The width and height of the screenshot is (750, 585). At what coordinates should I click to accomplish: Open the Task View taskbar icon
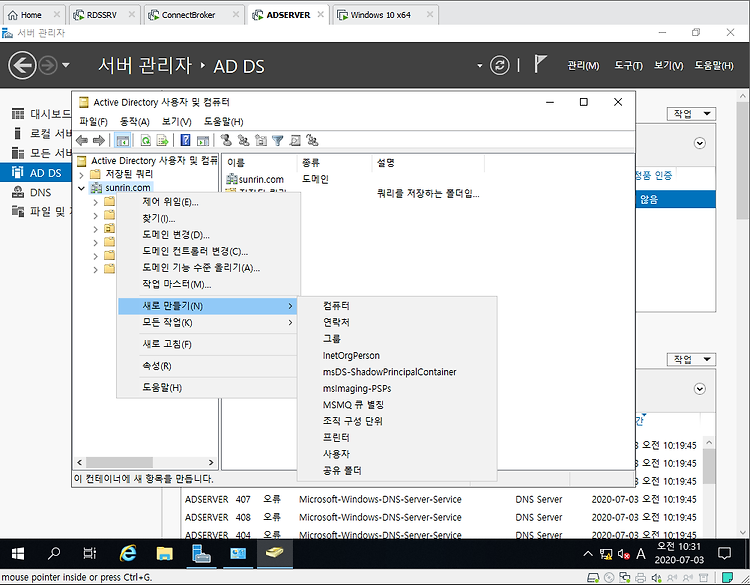tap(90, 553)
